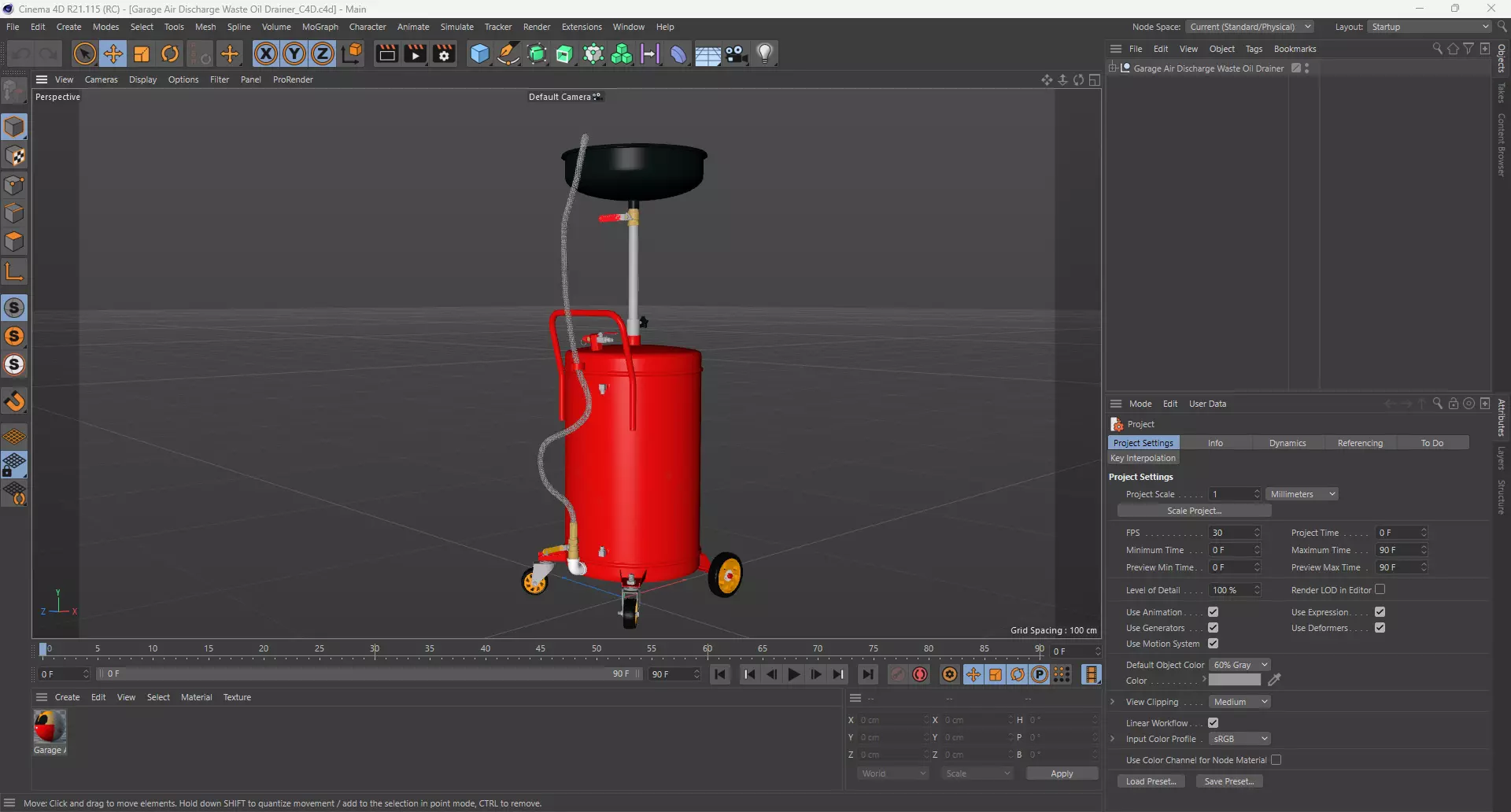This screenshot has height=812, width=1511.
Task: Click the Default Object Color swatch
Action: coord(1235,680)
